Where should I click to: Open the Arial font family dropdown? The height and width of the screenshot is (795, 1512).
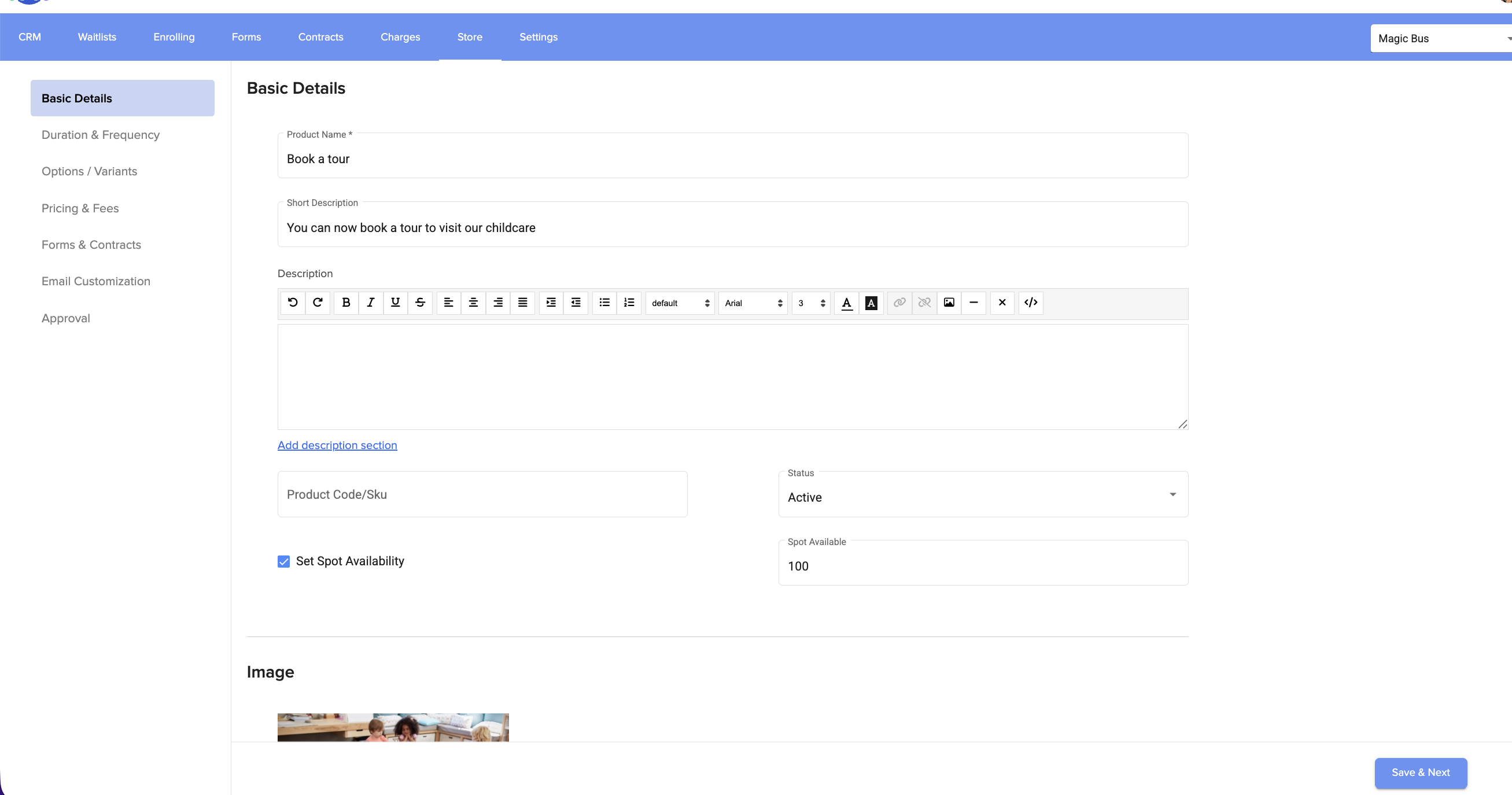(x=753, y=303)
